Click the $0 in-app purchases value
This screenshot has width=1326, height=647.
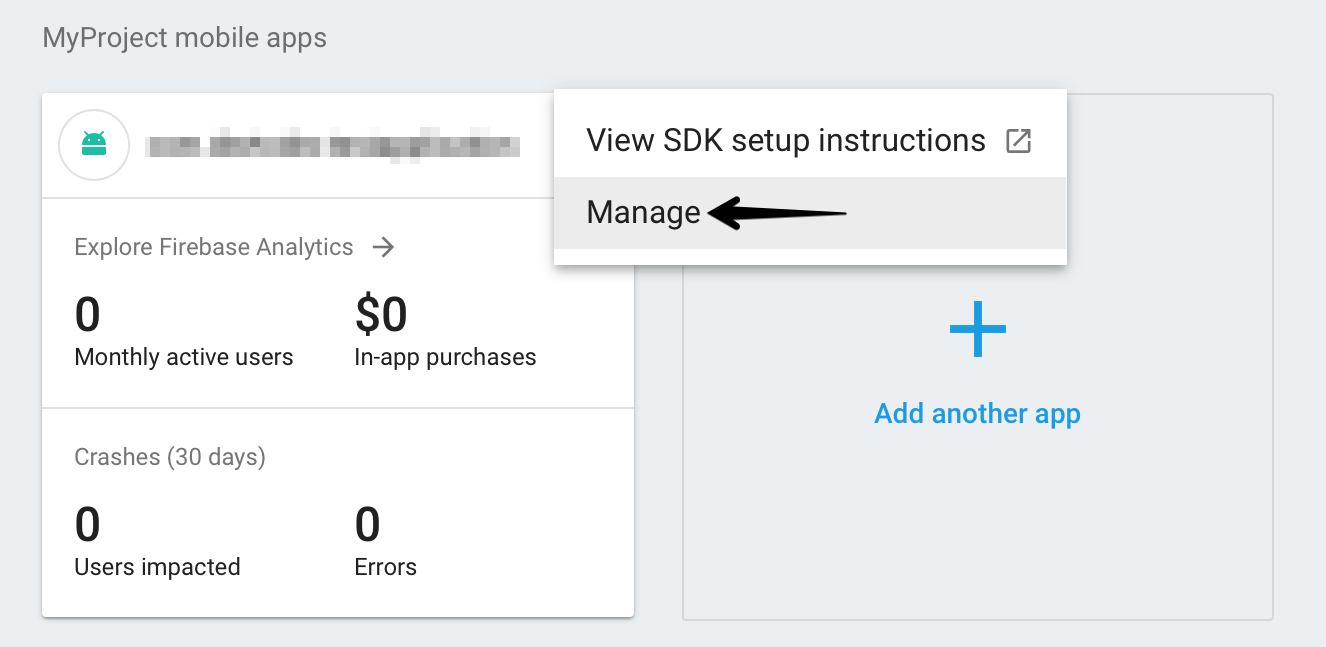point(381,316)
